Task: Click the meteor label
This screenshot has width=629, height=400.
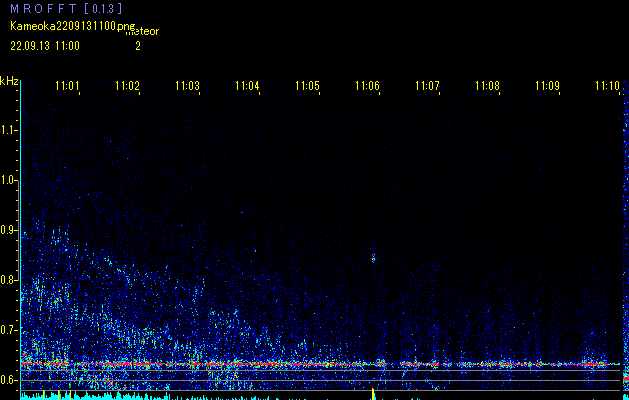Action: tap(143, 31)
